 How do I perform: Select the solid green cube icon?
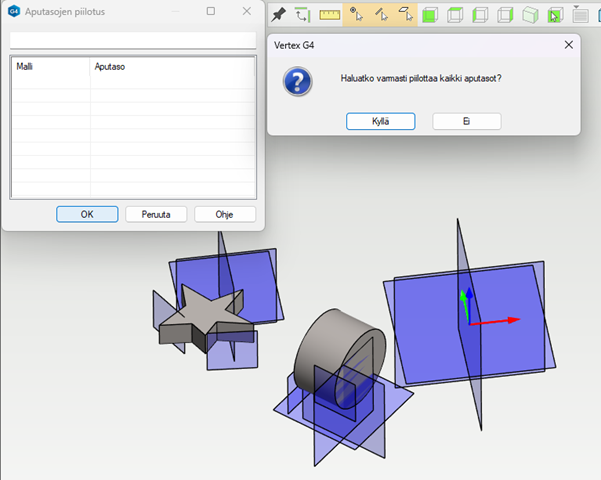(431, 15)
